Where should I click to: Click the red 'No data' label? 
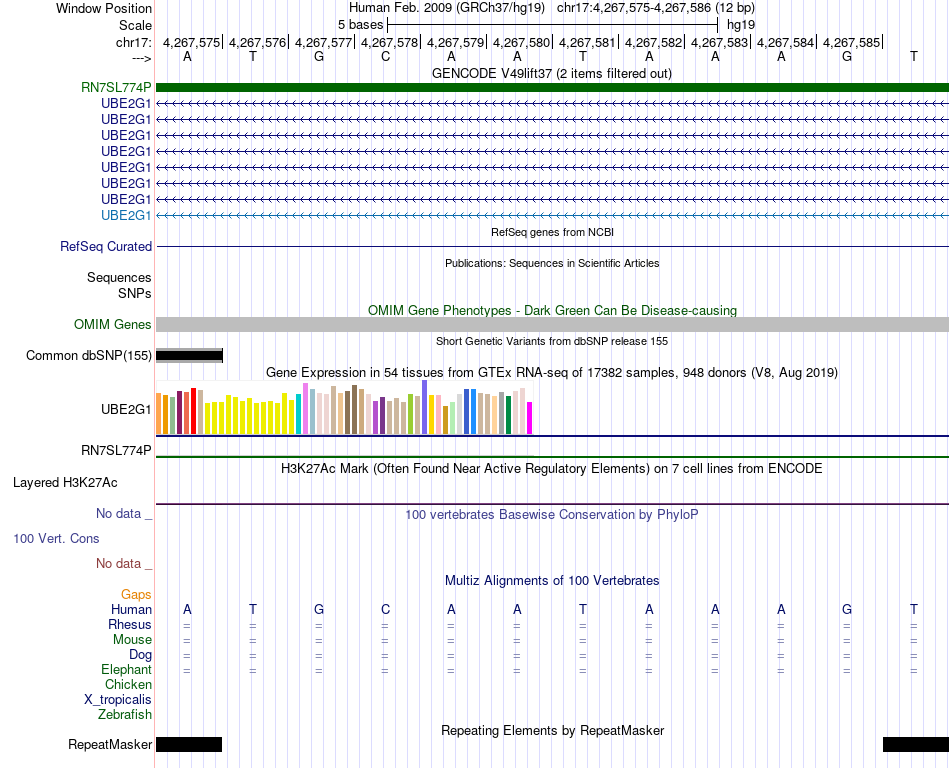[124, 563]
